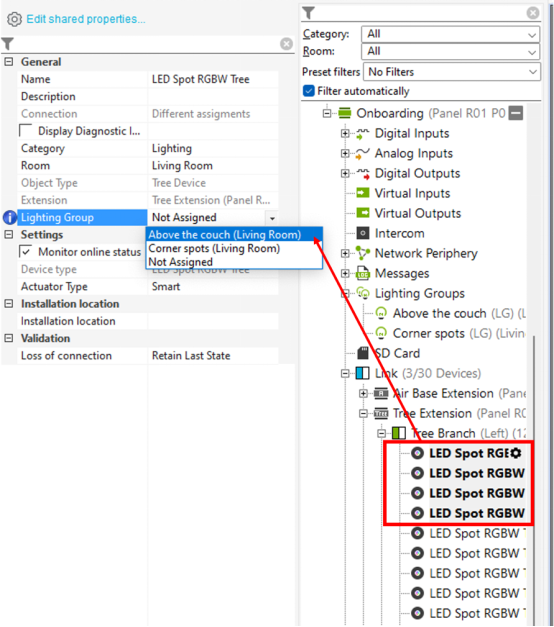Click the gear icon beside Edit shared properties
This screenshot has width=554, height=627.
(14, 19)
